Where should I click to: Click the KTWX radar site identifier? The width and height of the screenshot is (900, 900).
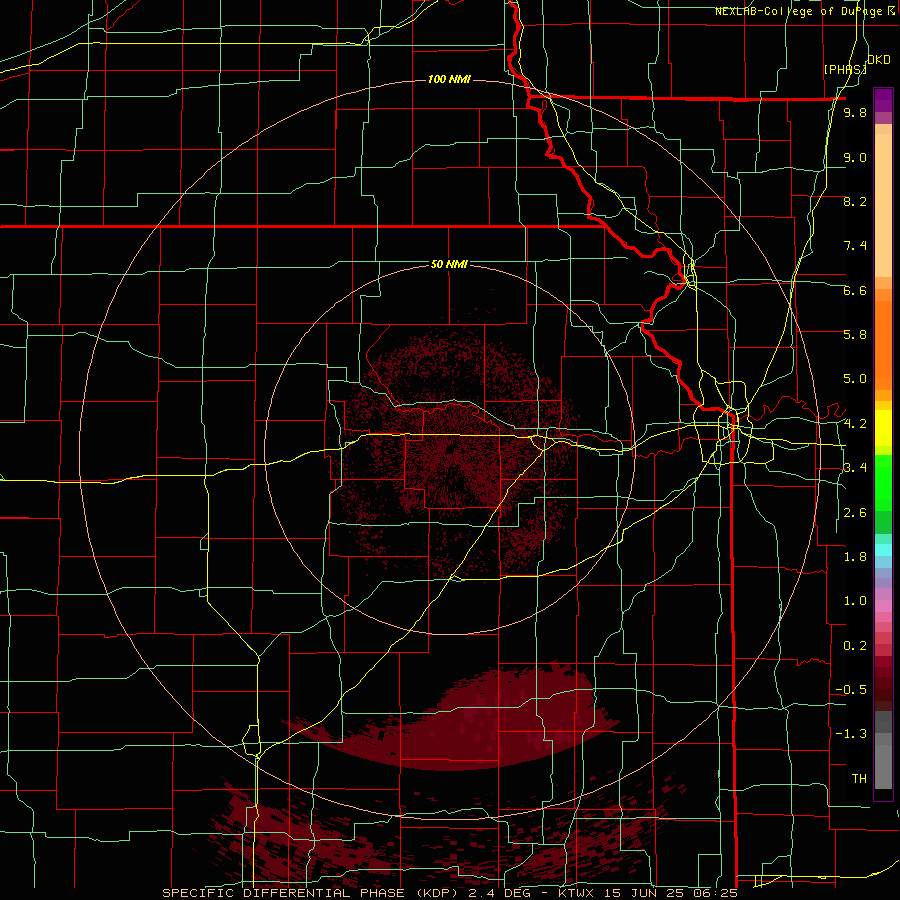point(576,893)
